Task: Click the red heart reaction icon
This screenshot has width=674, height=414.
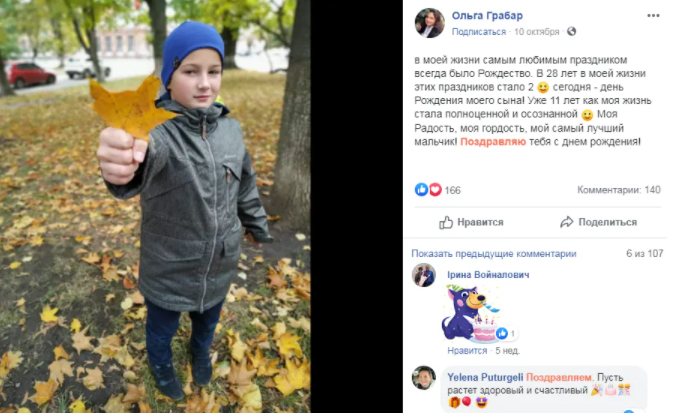Action: [x=435, y=189]
